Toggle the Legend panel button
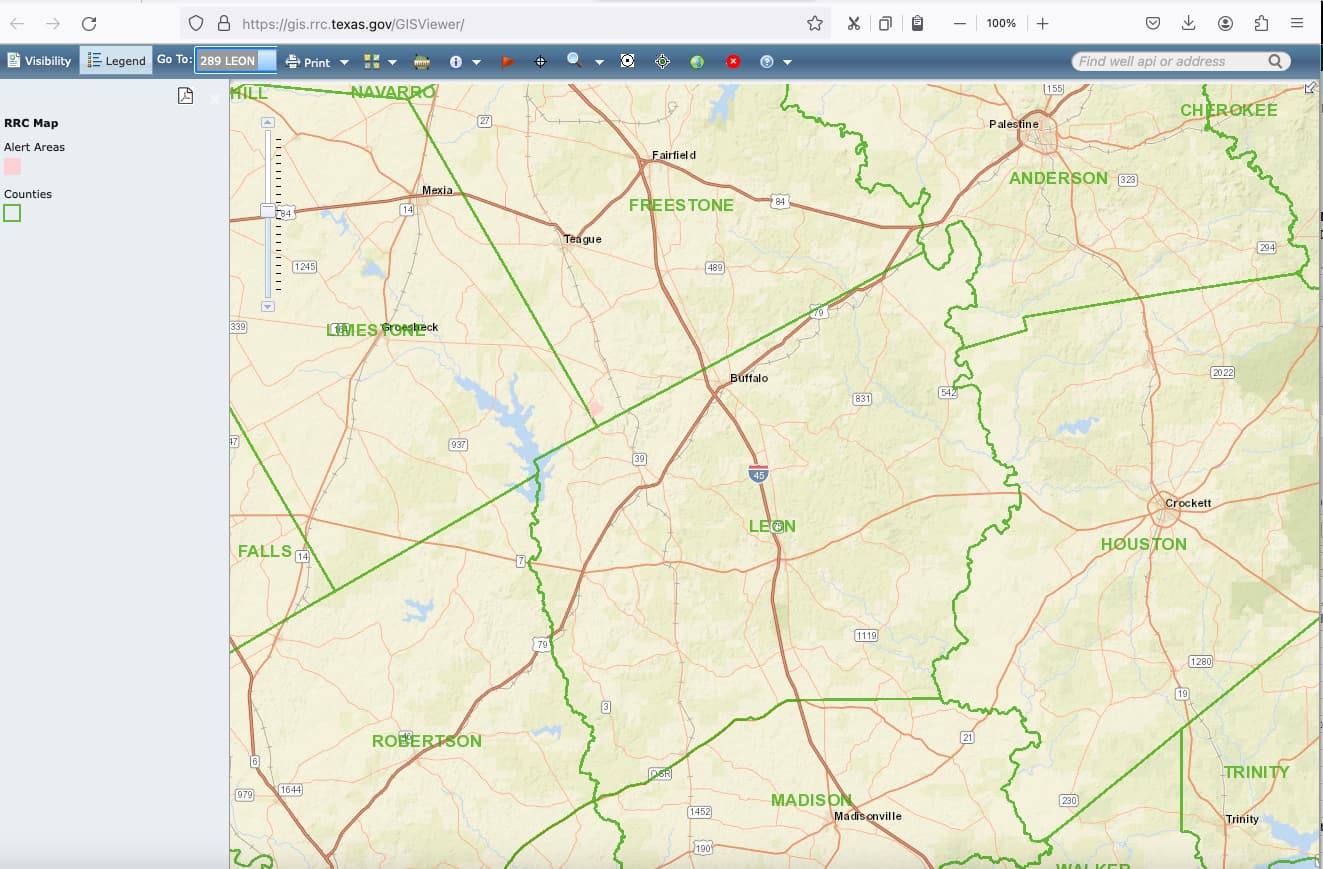 point(116,61)
